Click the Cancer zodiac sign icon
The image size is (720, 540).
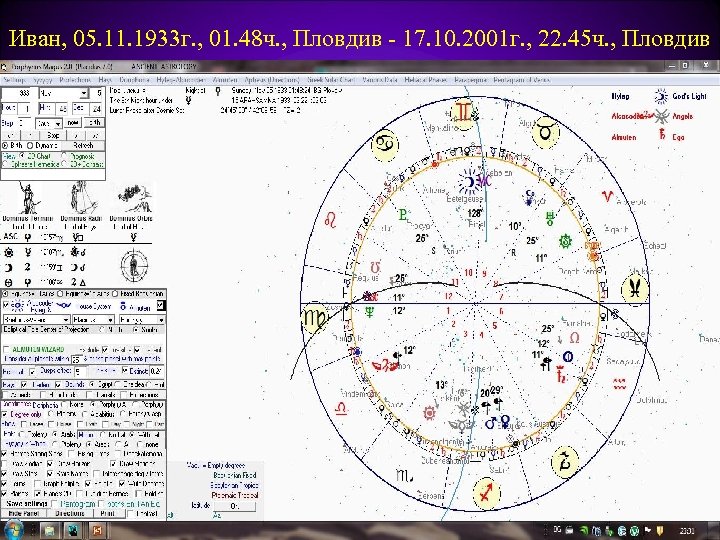384,145
